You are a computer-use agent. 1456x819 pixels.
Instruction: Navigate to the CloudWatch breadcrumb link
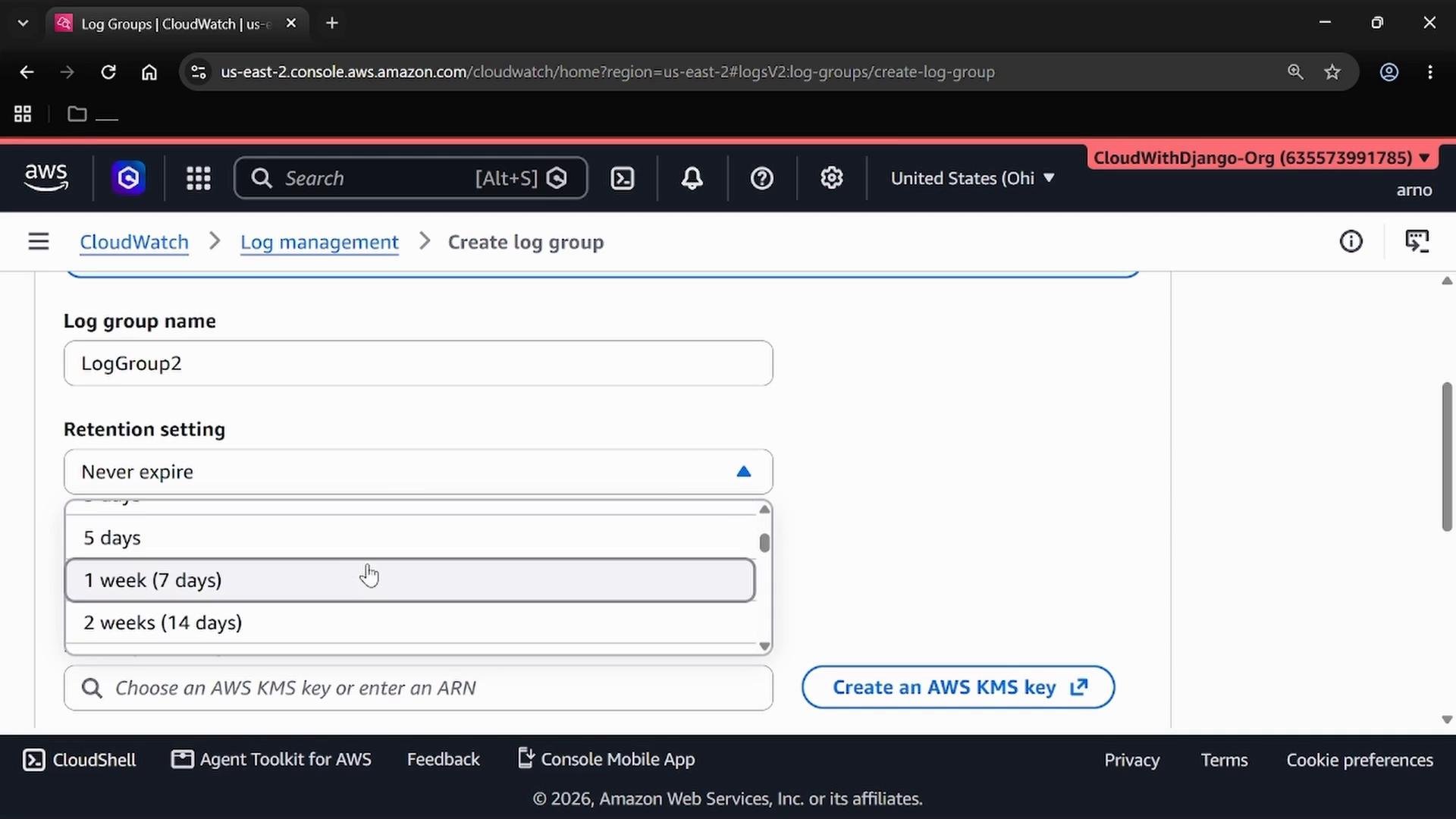pos(134,242)
